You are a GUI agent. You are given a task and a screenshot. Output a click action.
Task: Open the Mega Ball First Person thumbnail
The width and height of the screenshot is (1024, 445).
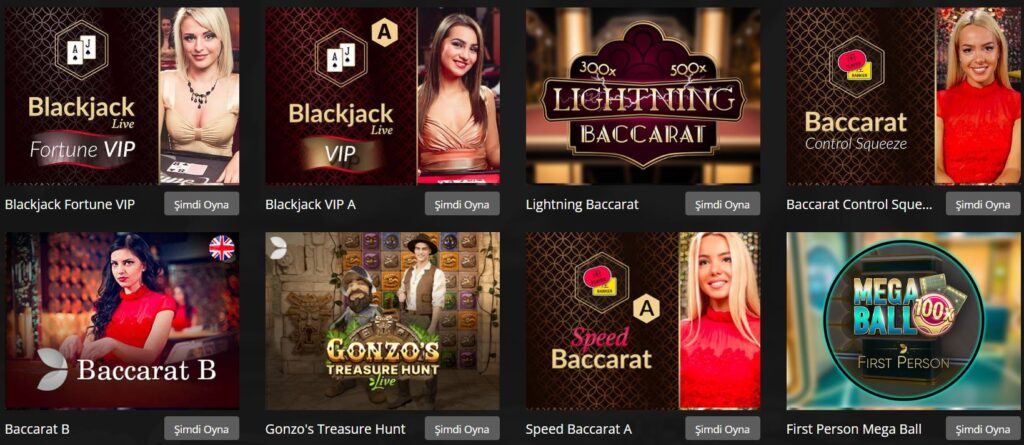(x=903, y=321)
